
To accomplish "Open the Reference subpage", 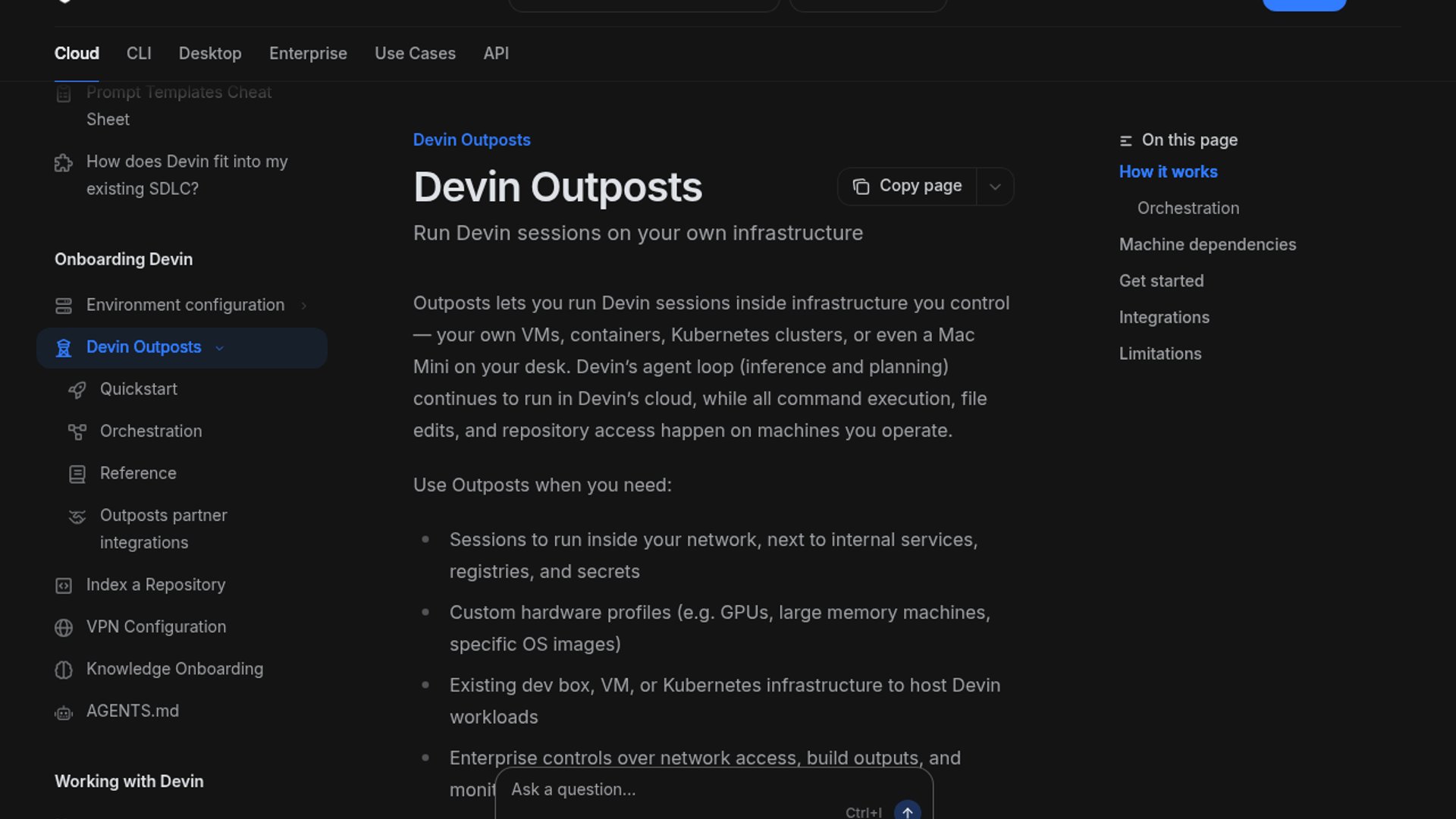I will (138, 473).
